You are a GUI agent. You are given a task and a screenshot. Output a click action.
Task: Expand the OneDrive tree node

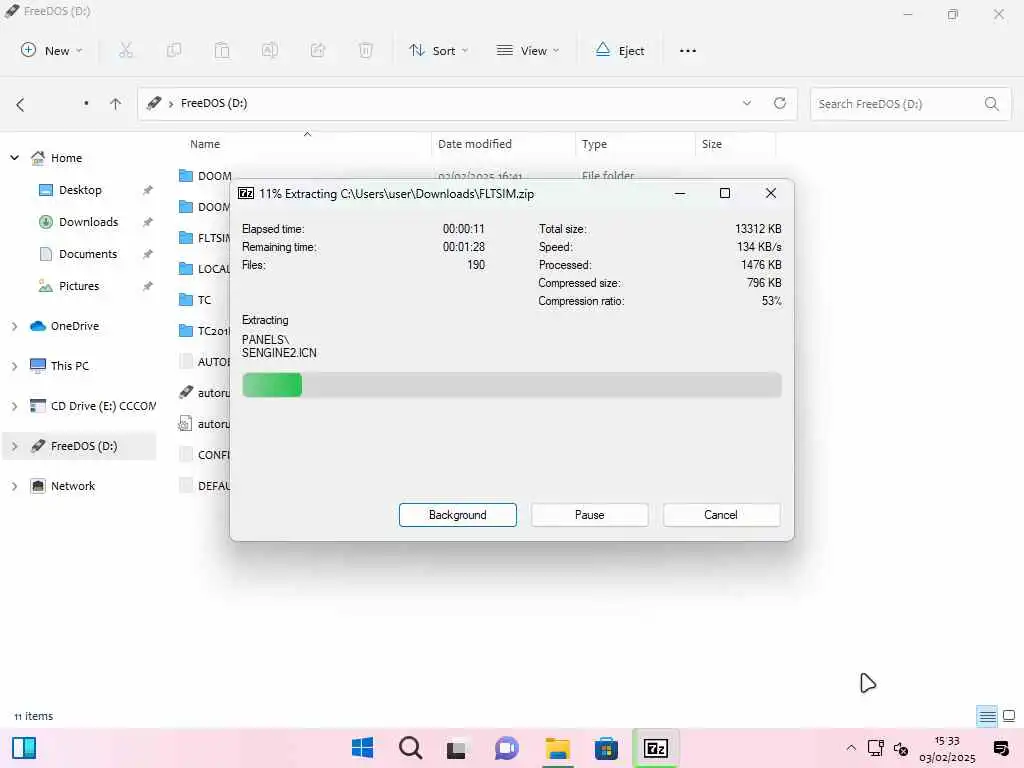click(14, 326)
